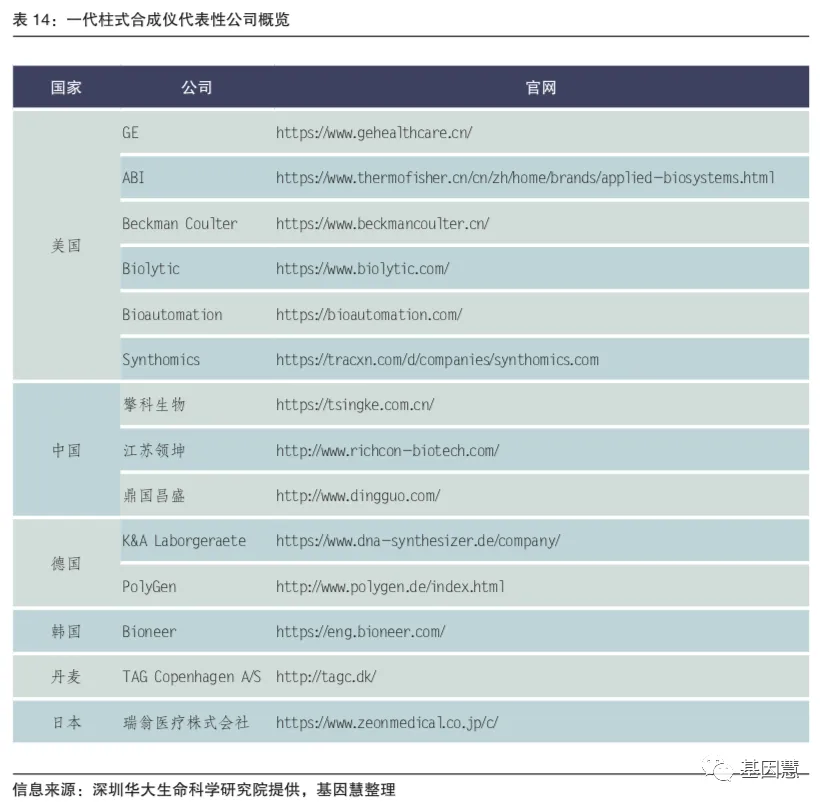Select the '公司' column header
826x805 pixels.
[x=197, y=87]
